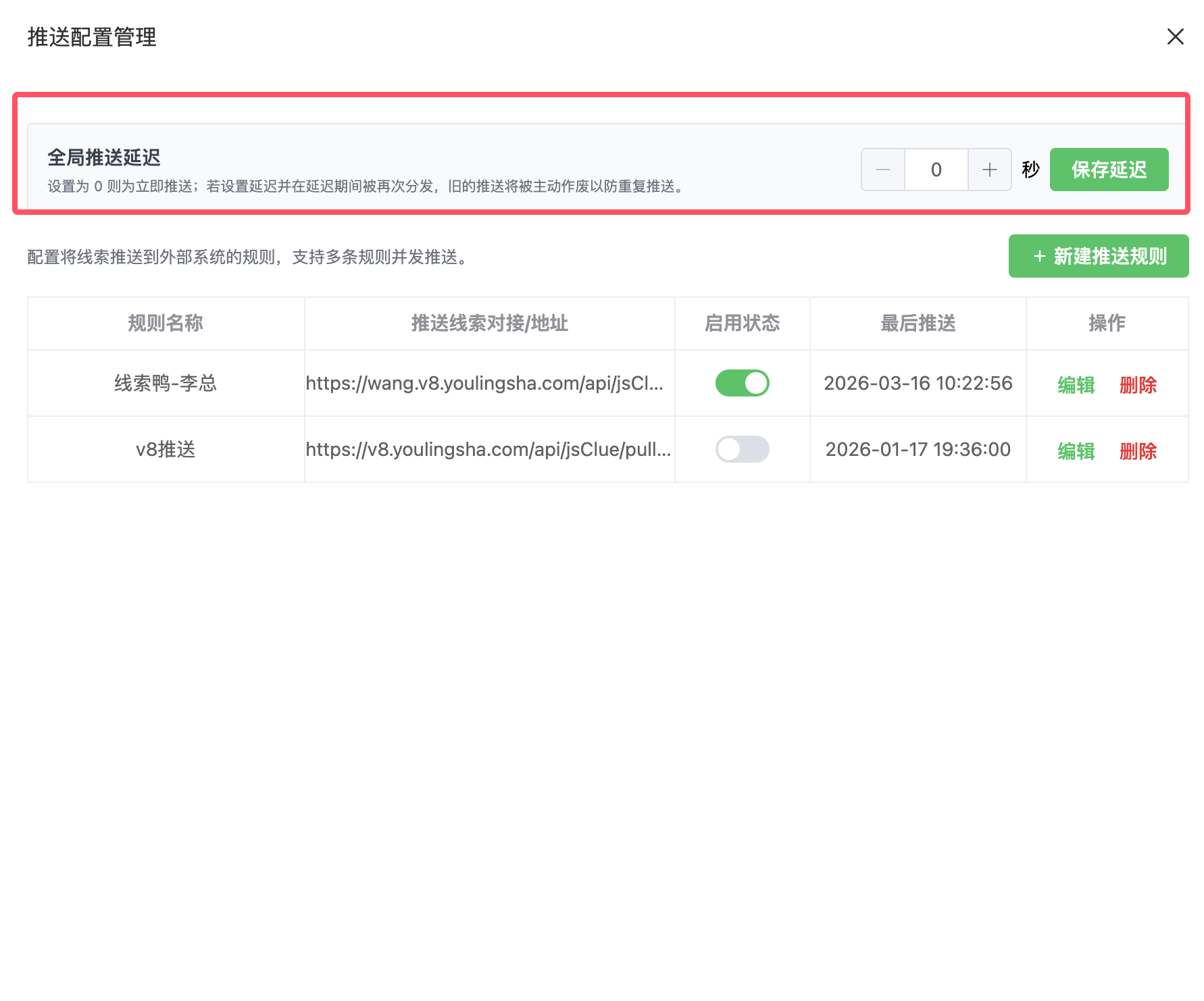Select the wang.v8.youlingsha.com URL cell

pyautogui.click(x=484, y=384)
